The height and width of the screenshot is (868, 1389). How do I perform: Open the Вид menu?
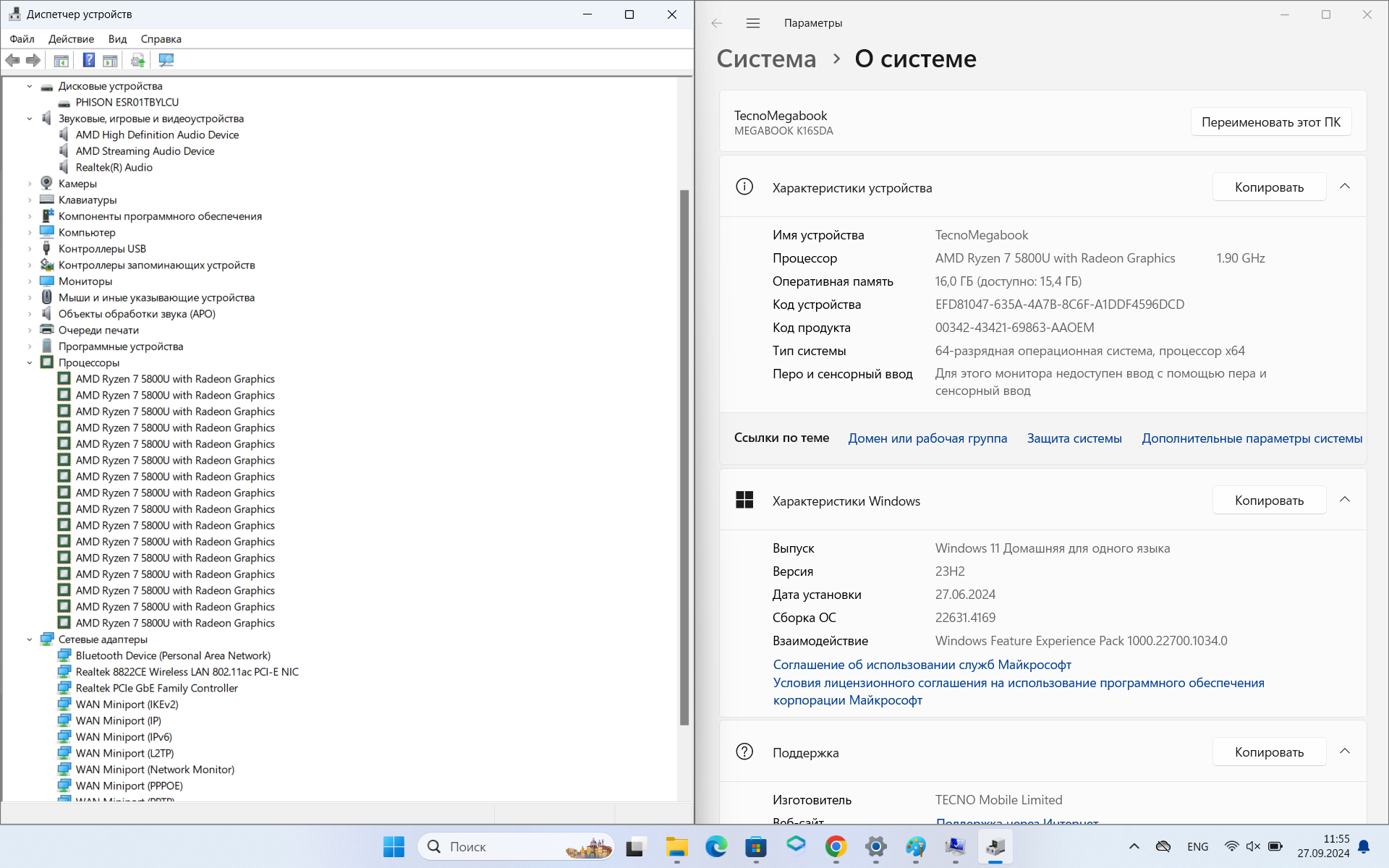(117, 39)
